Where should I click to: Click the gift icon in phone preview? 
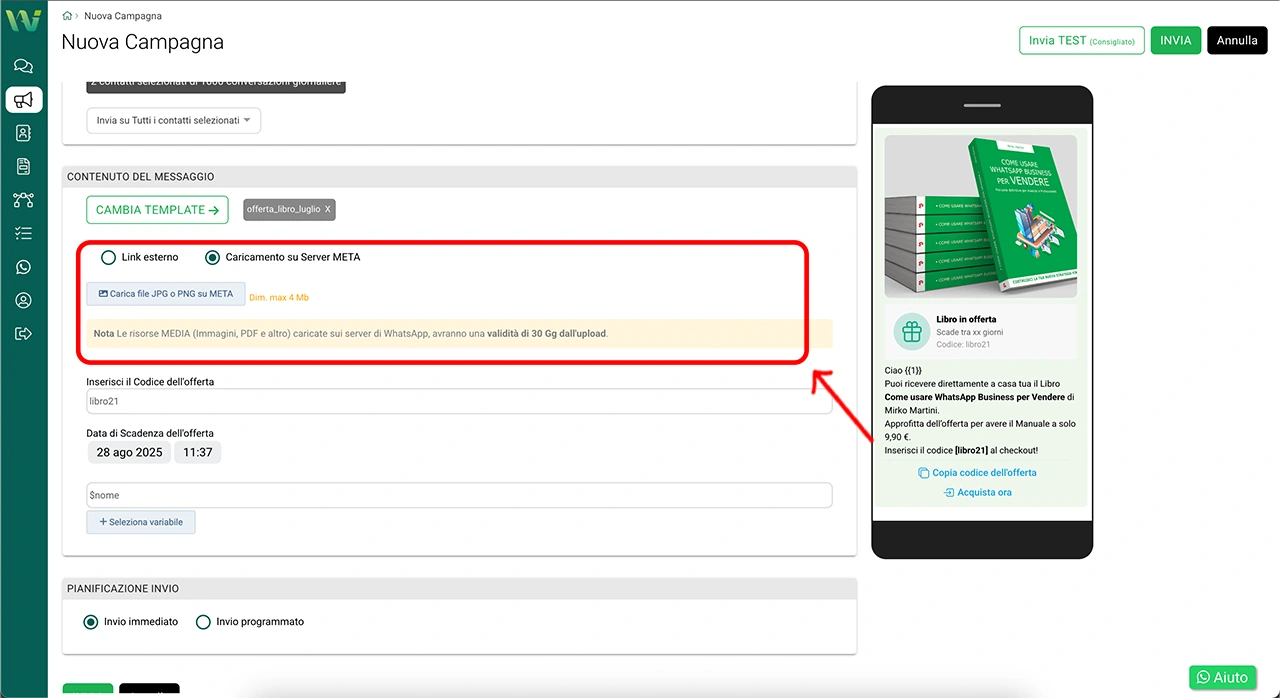(911, 332)
